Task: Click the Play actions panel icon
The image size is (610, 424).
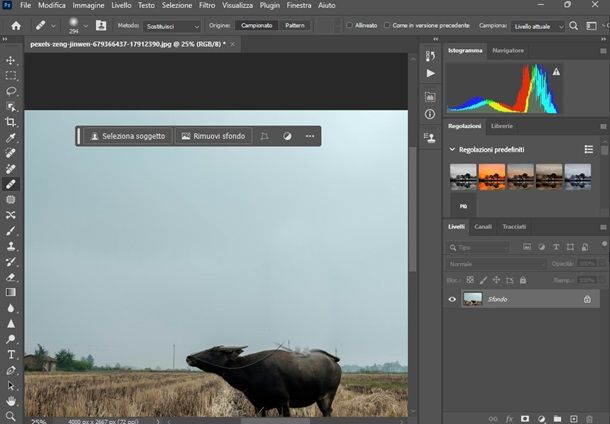Action: (x=430, y=73)
